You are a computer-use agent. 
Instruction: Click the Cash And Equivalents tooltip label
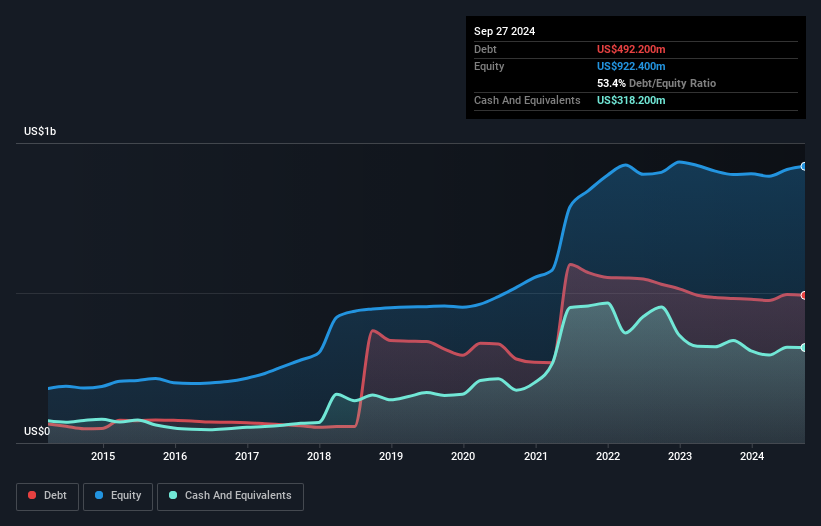tap(527, 100)
